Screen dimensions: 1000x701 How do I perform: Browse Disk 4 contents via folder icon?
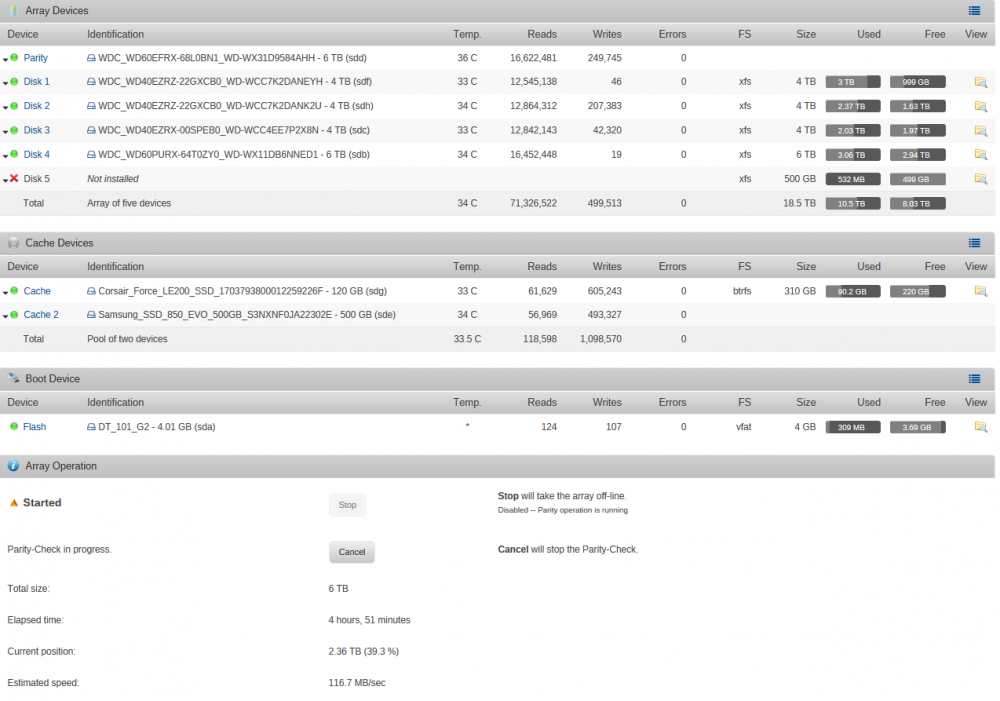coord(980,154)
